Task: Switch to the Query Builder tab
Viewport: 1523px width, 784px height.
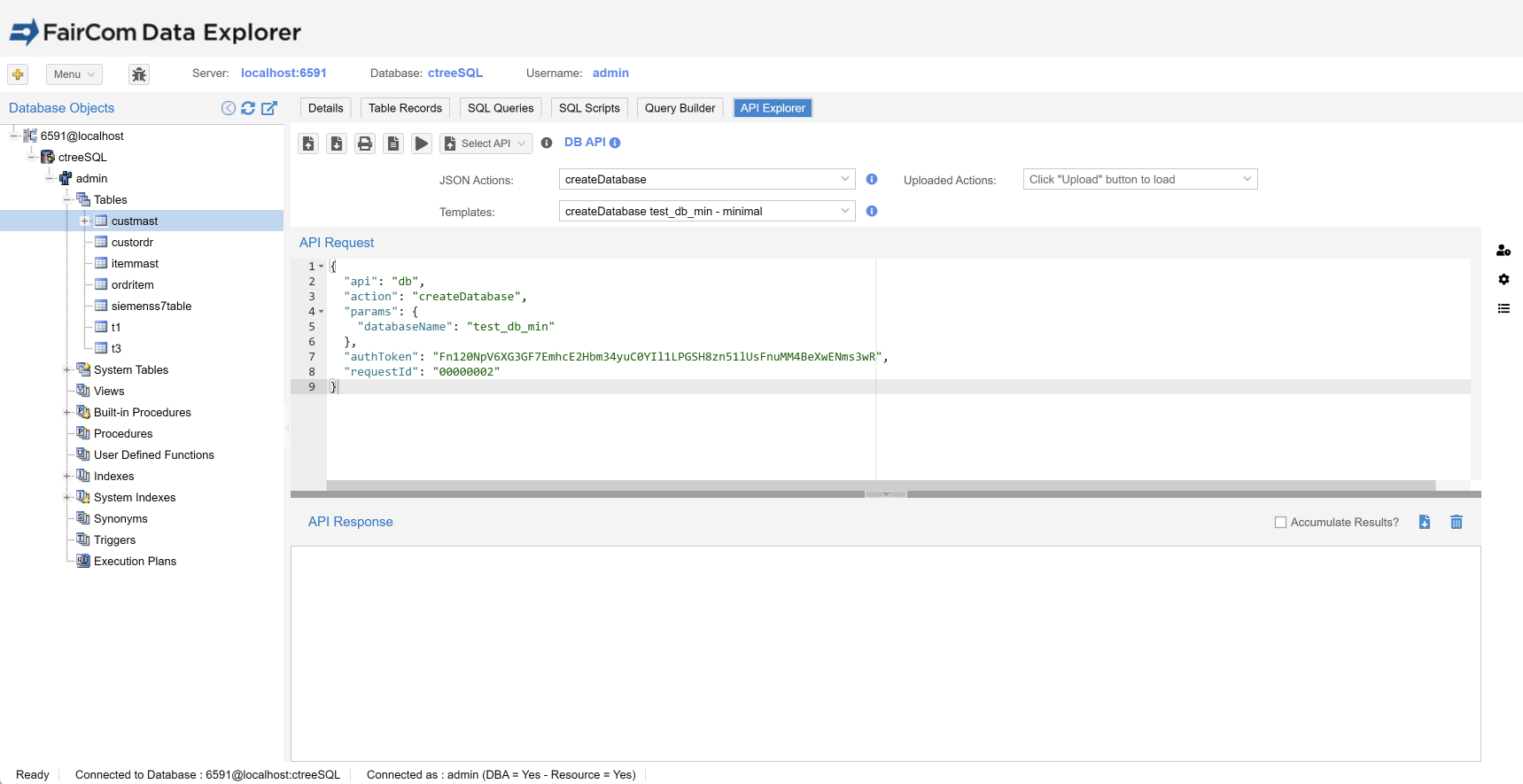Action: click(x=680, y=108)
